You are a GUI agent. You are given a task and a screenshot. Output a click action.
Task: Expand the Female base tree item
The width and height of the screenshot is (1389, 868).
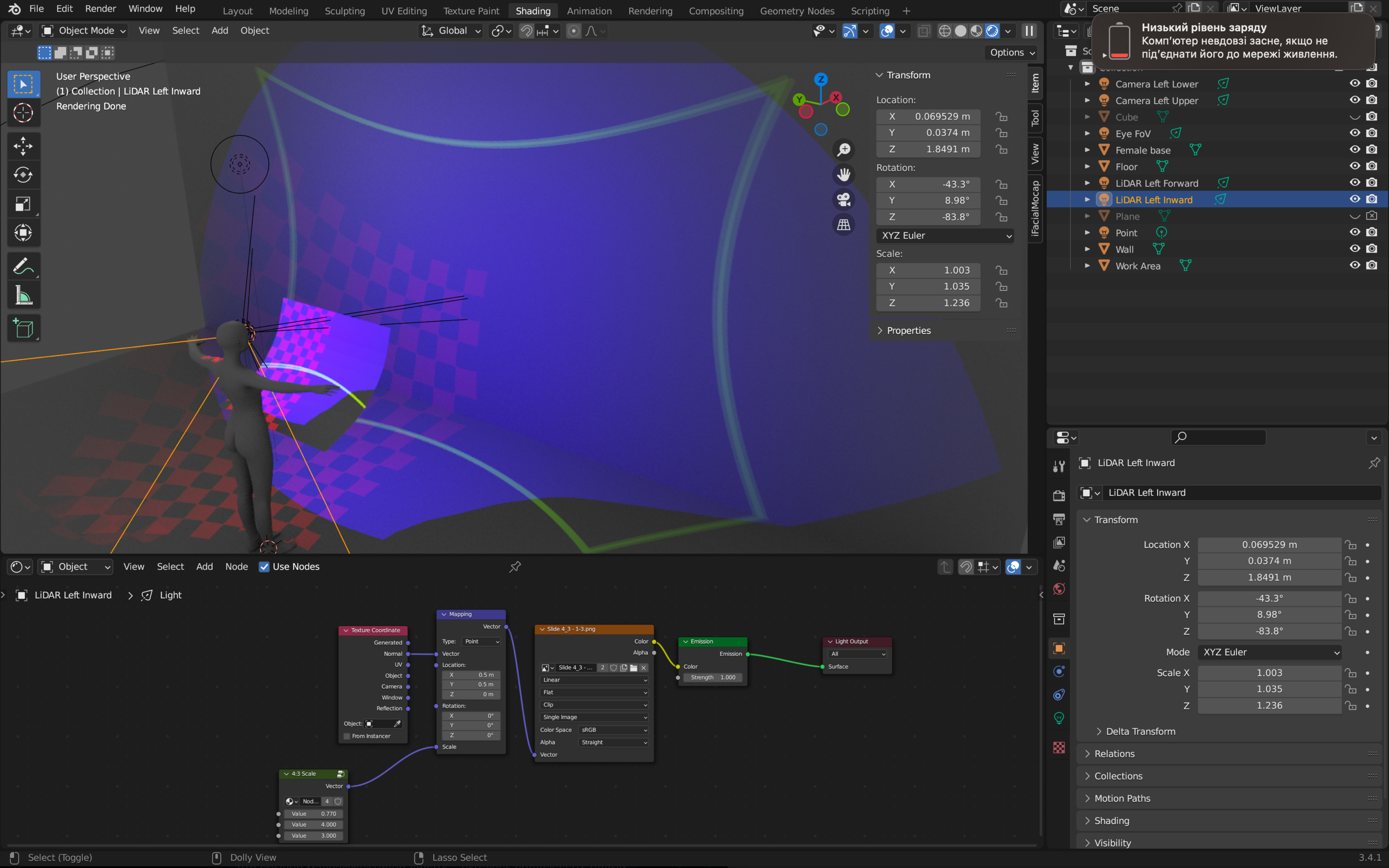pyautogui.click(x=1087, y=150)
